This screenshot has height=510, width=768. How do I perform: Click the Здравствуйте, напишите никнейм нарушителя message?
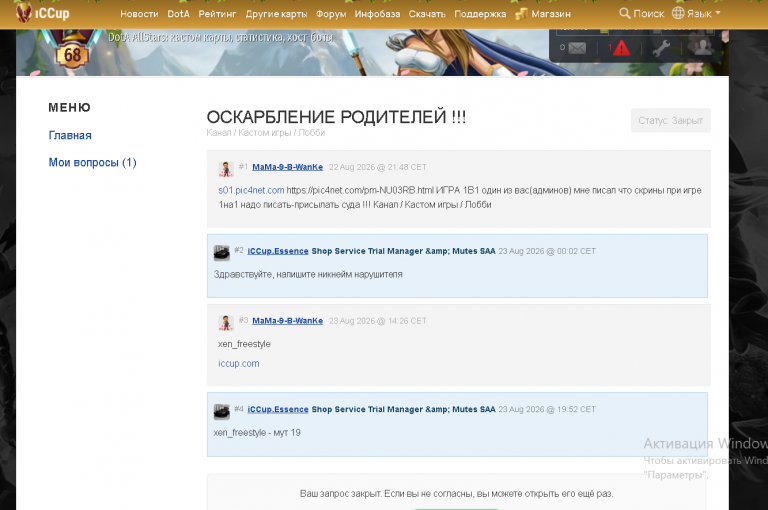pos(308,274)
